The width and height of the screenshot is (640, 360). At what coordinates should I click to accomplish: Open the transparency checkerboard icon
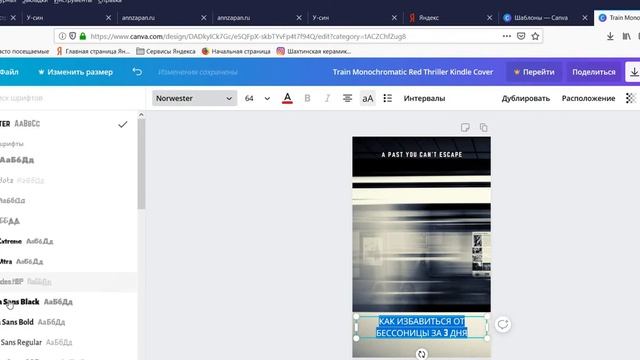[x=631, y=98]
